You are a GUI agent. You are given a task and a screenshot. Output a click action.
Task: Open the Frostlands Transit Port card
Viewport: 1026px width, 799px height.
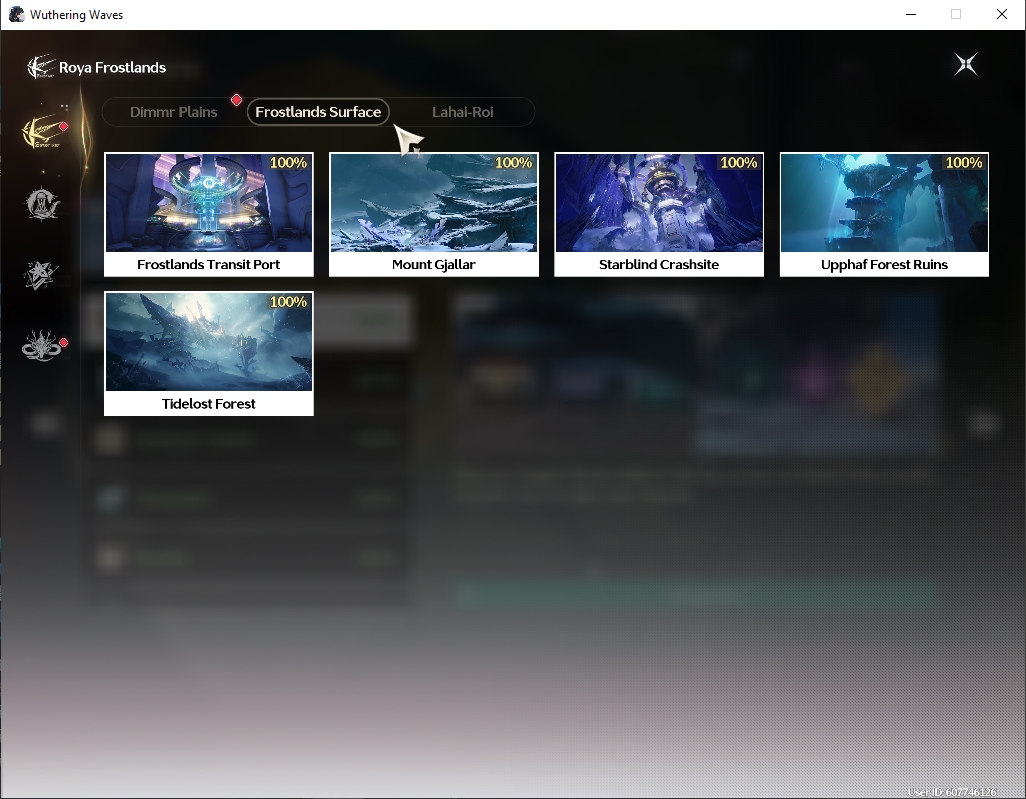click(x=209, y=215)
